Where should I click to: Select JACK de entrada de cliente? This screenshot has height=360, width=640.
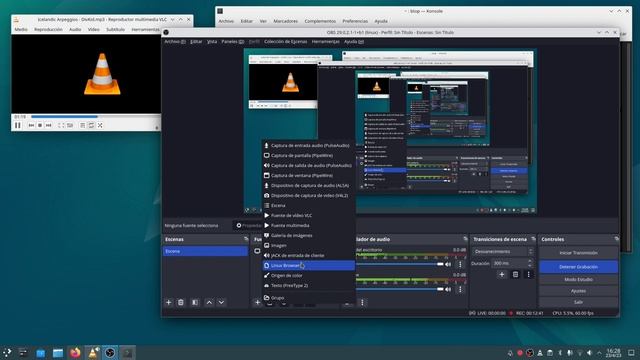tap(309, 256)
